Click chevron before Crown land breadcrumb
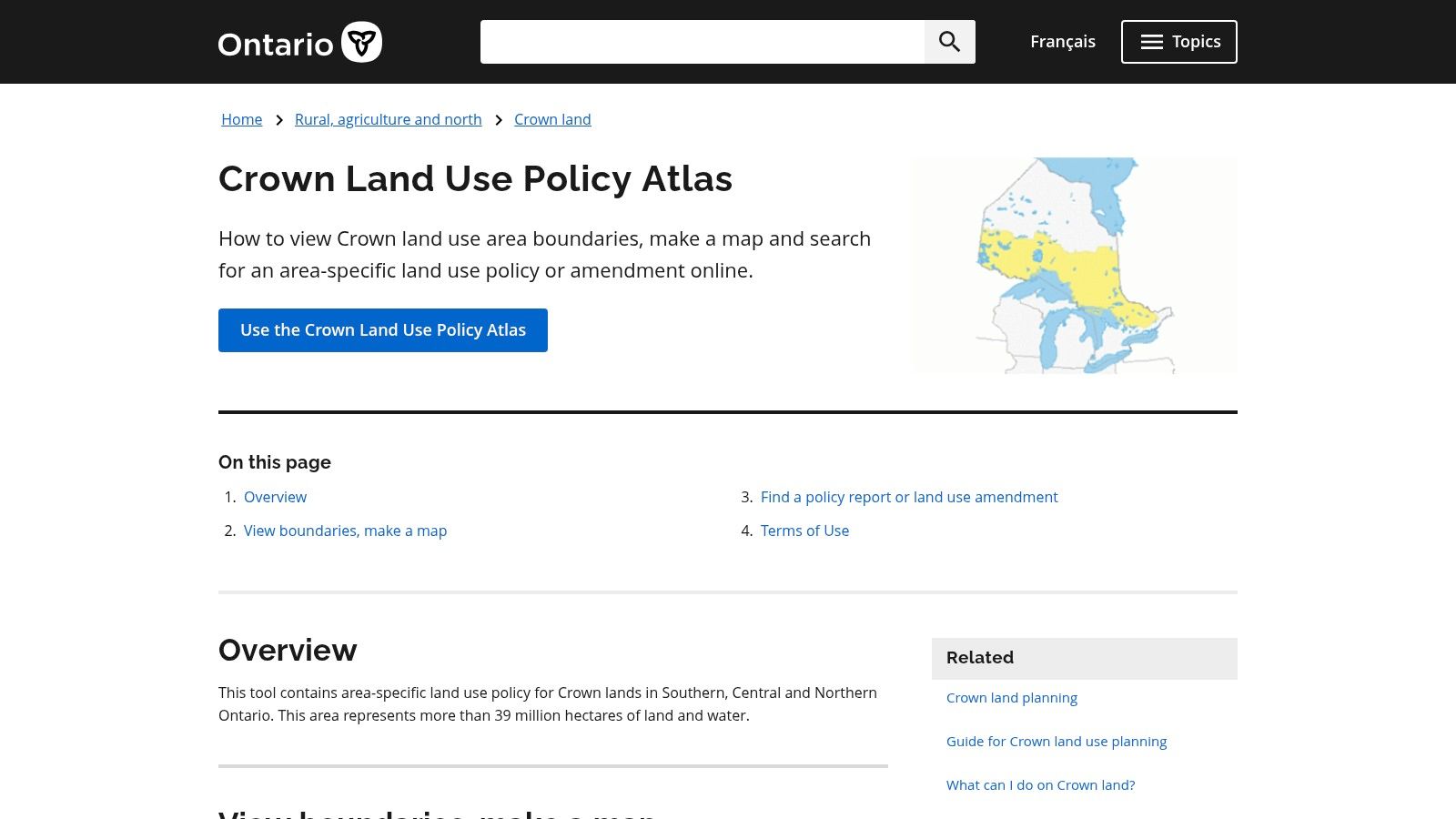 [x=498, y=120]
